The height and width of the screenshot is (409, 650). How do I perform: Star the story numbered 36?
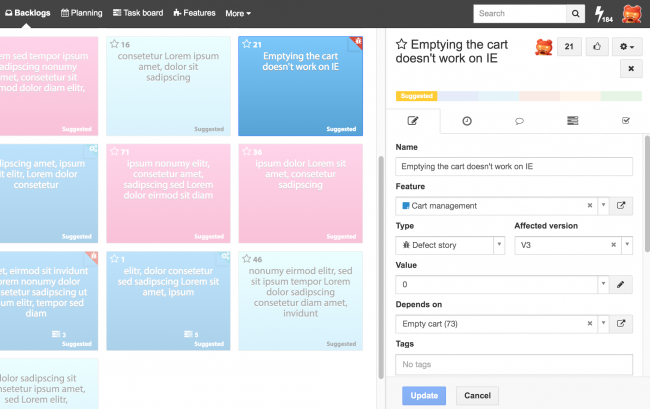point(247,151)
